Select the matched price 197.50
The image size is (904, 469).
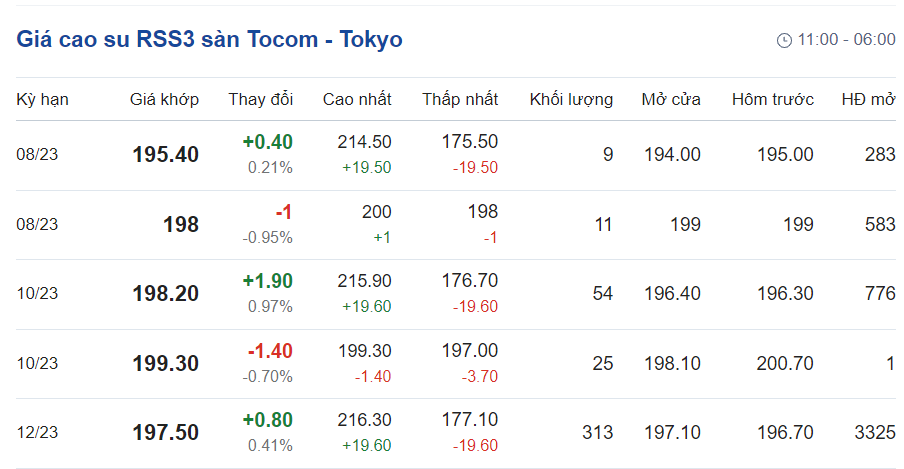pos(165,433)
